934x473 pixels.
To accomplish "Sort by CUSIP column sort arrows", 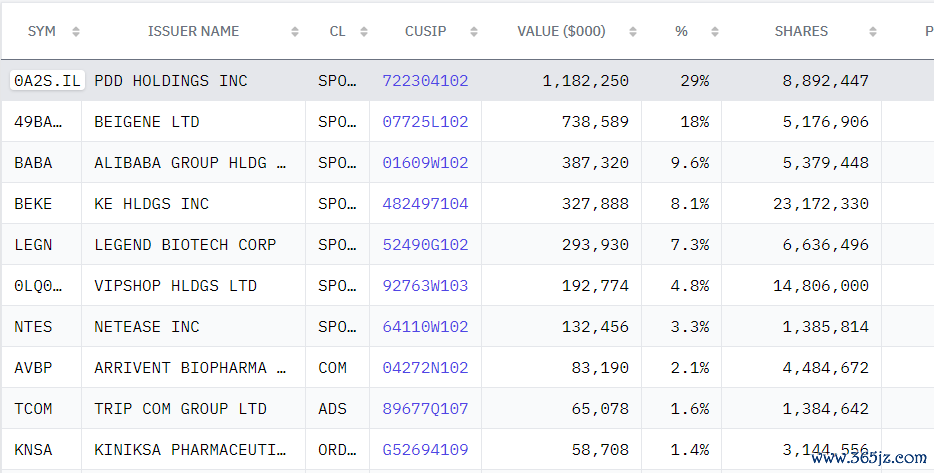I will pyautogui.click(x=474, y=32).
